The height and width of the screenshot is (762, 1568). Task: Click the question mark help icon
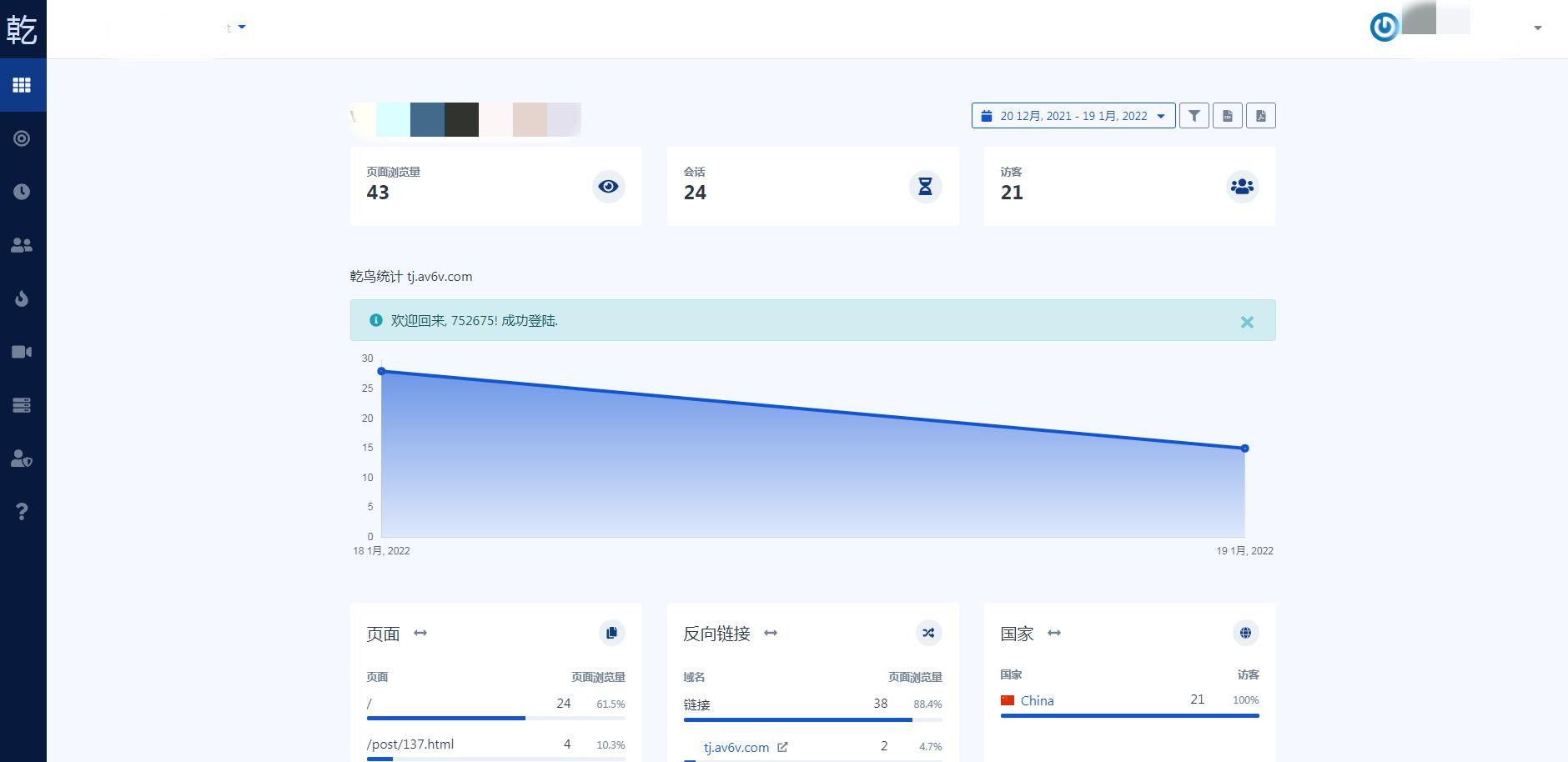click(x=22, y=511)
